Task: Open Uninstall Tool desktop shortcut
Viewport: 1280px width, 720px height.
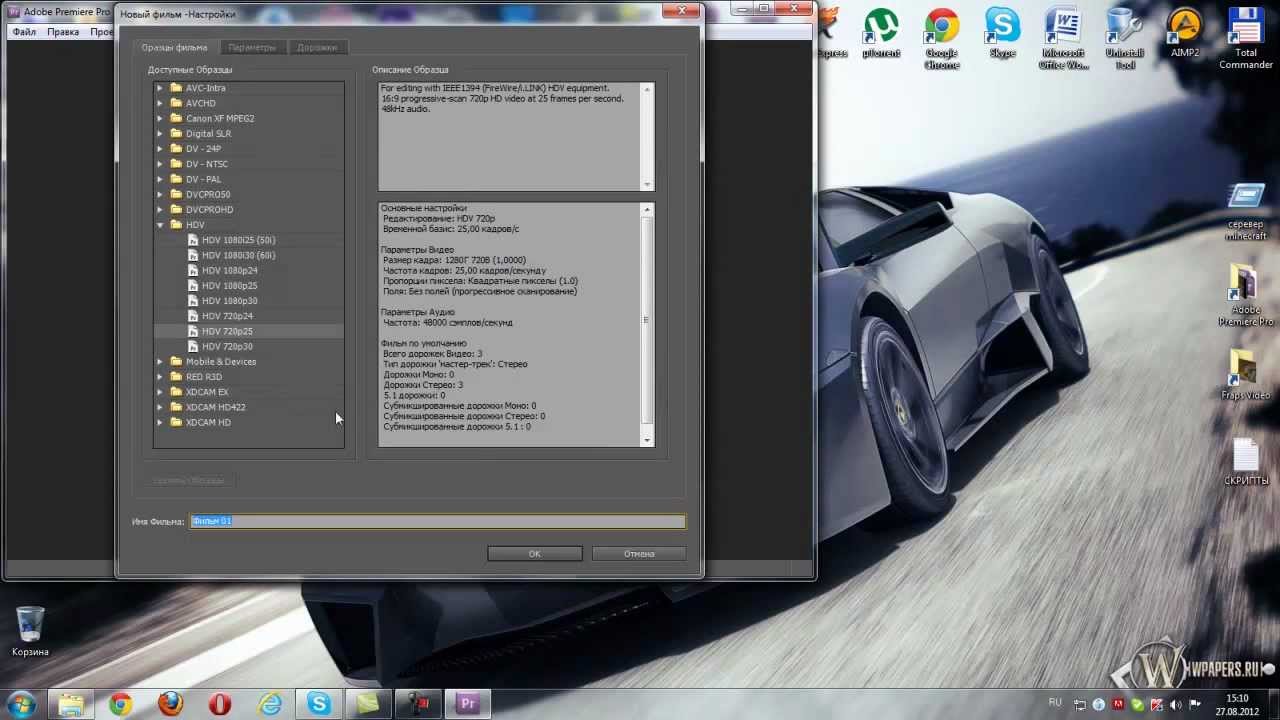Action: [1124, 38]
